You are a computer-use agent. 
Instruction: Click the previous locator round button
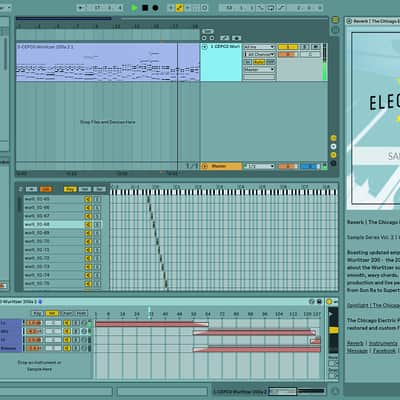click(204, 38)
